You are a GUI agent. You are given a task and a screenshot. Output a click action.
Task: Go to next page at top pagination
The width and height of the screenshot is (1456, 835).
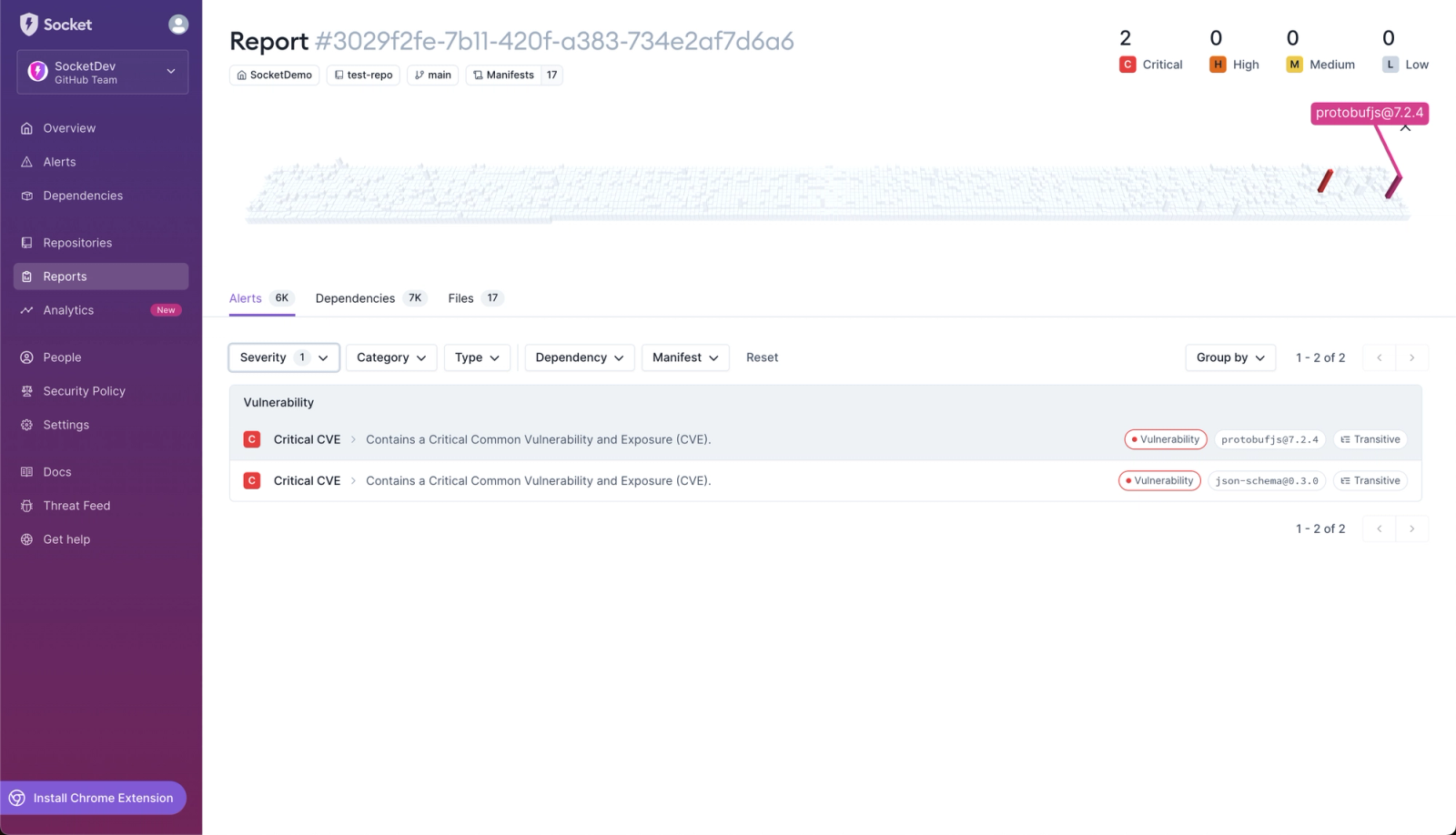pos(1412,357)
